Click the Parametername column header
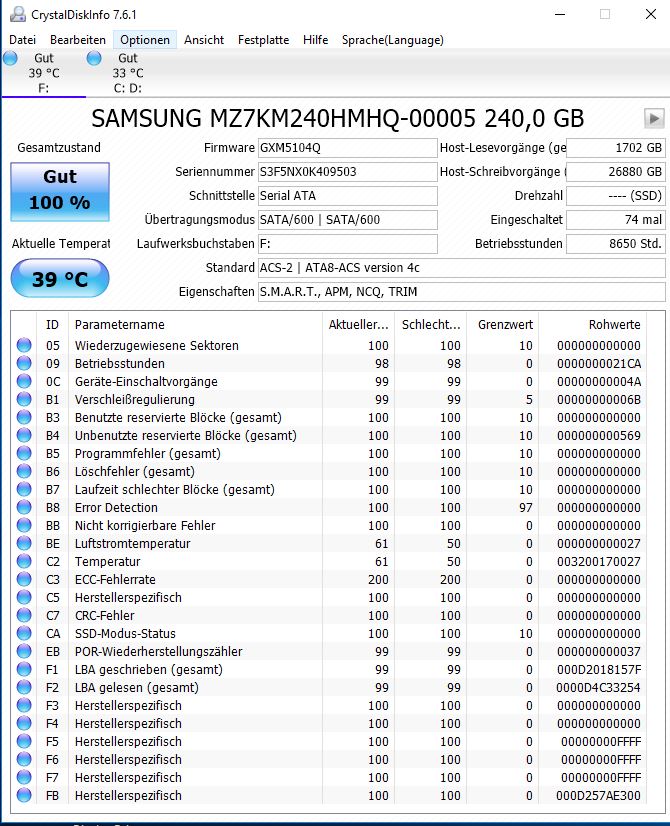Screen dimensions: 670x826 (195, 324)
